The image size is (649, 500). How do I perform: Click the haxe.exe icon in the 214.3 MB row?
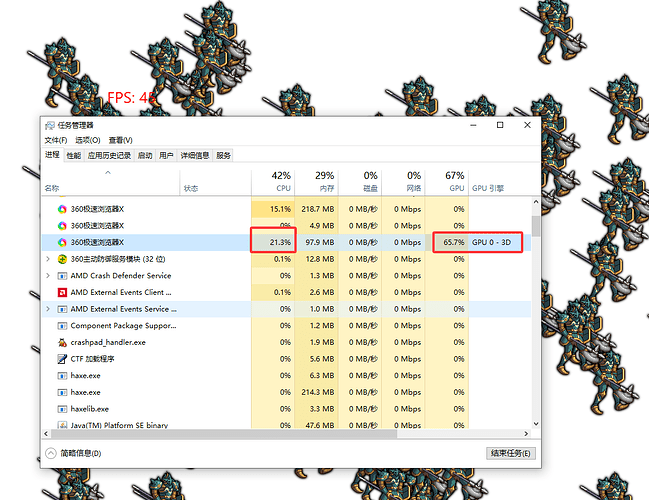click(62, 392)
